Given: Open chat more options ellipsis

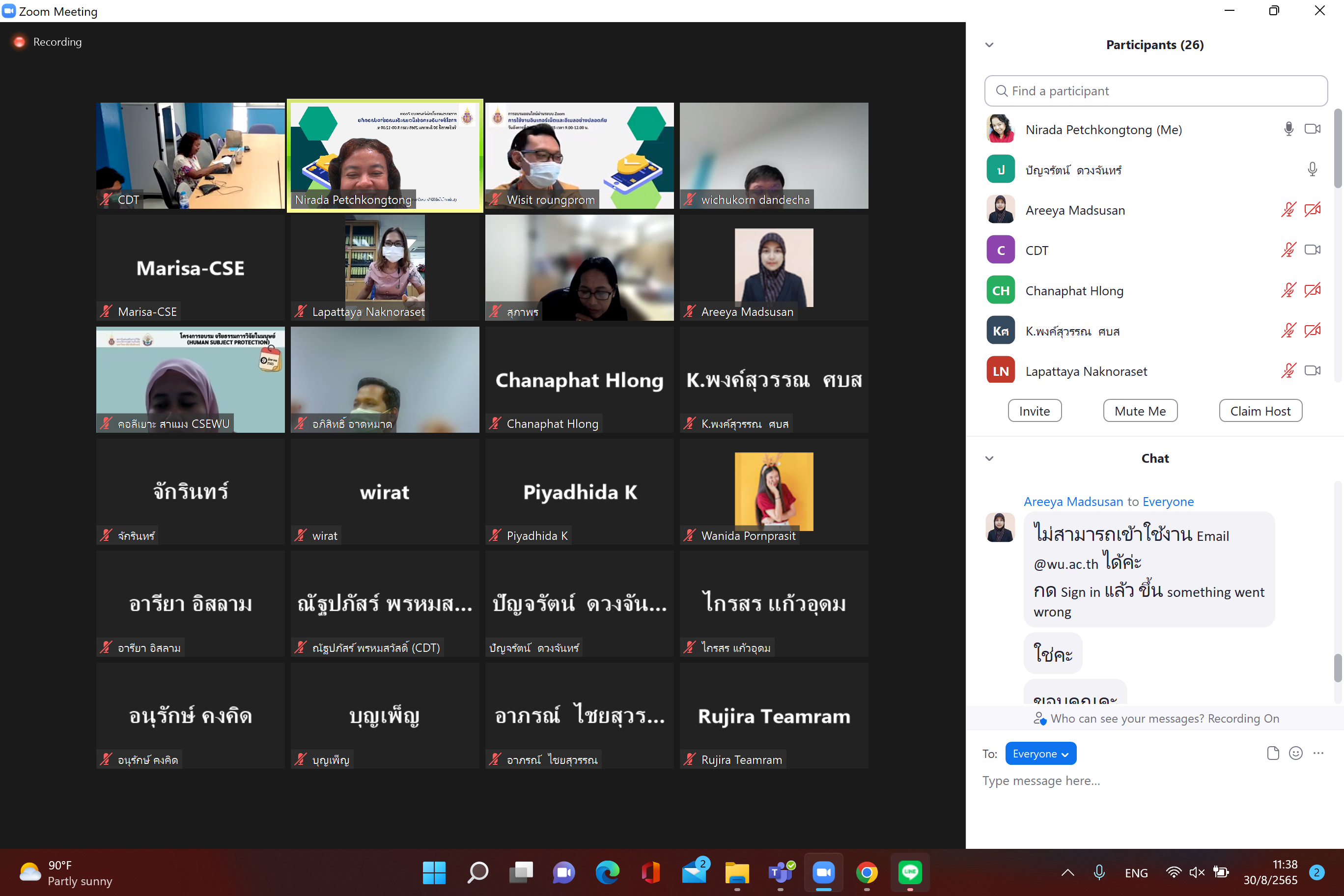Looking at the screenshot, I should click(1317, 753).
